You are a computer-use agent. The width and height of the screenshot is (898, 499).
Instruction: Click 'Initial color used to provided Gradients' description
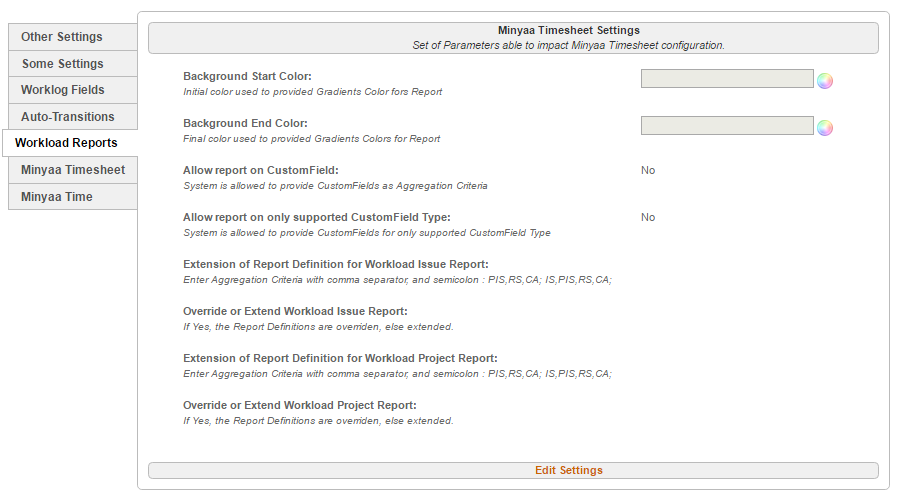click(x=313, y=92)
